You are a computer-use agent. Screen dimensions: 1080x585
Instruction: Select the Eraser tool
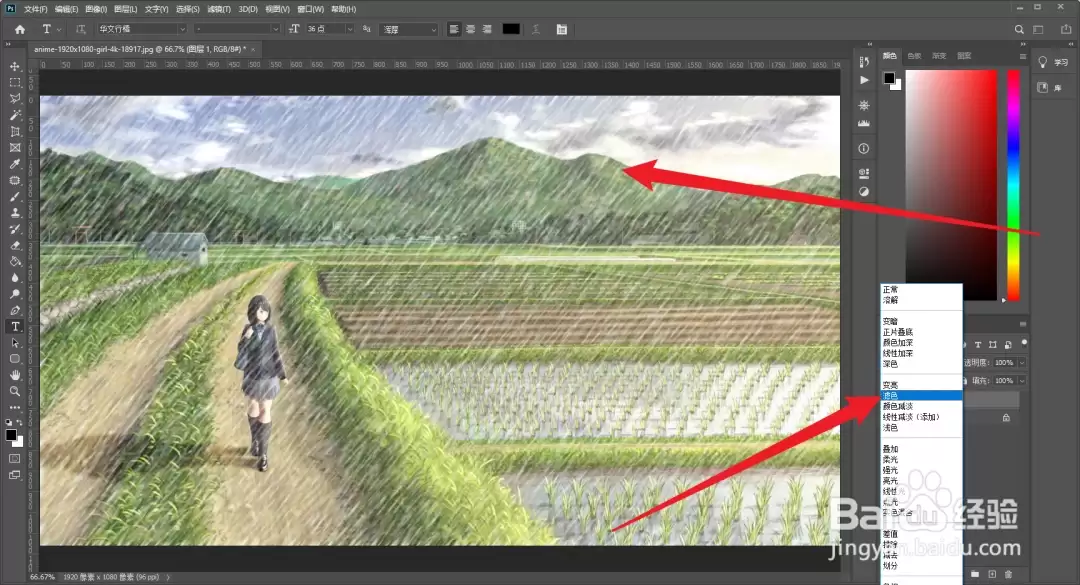click(14, 245)
